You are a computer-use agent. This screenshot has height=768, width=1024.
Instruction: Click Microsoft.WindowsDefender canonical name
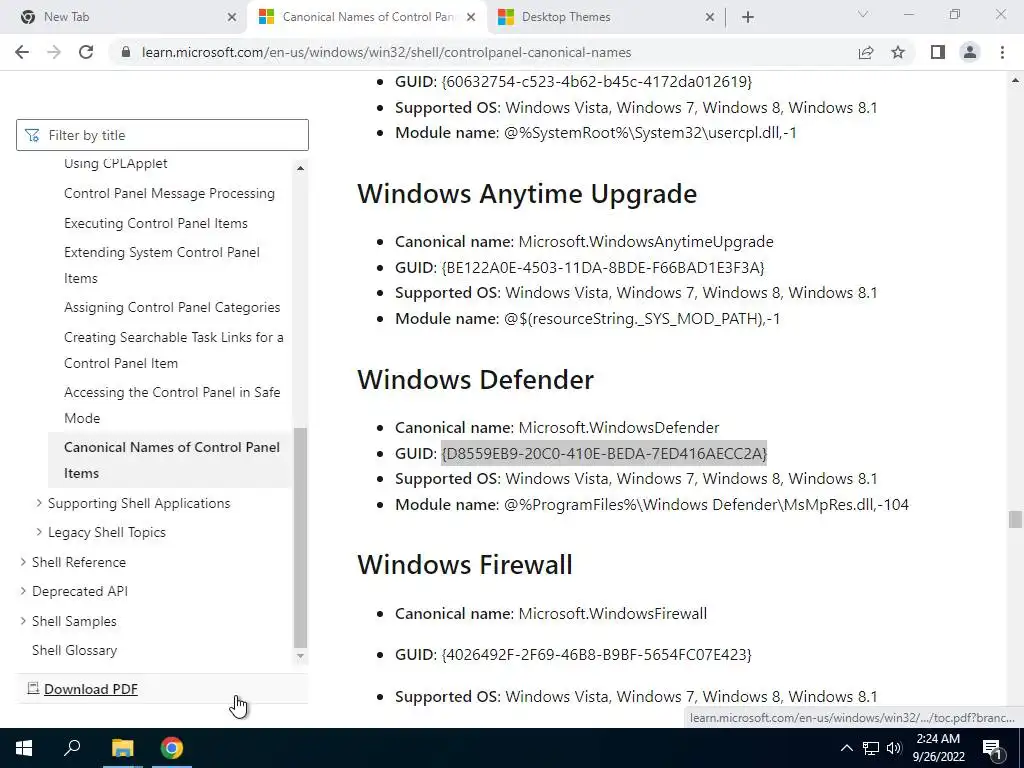tap(618, 428)
